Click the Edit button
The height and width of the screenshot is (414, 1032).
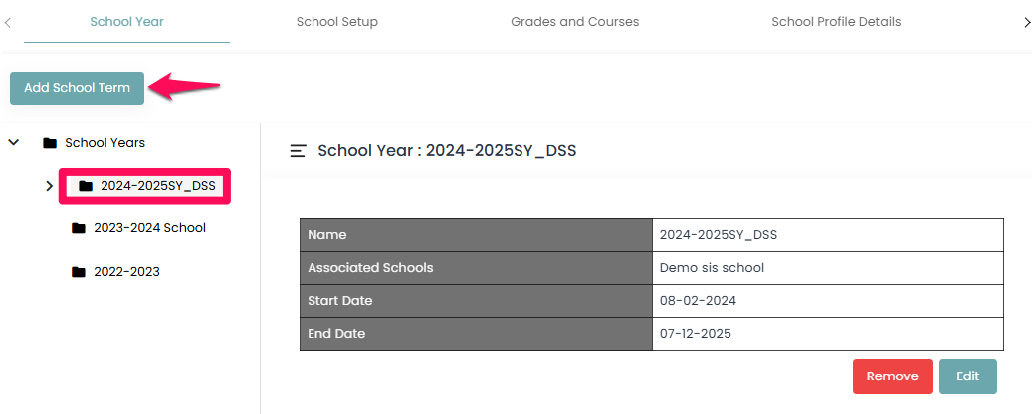967,376
